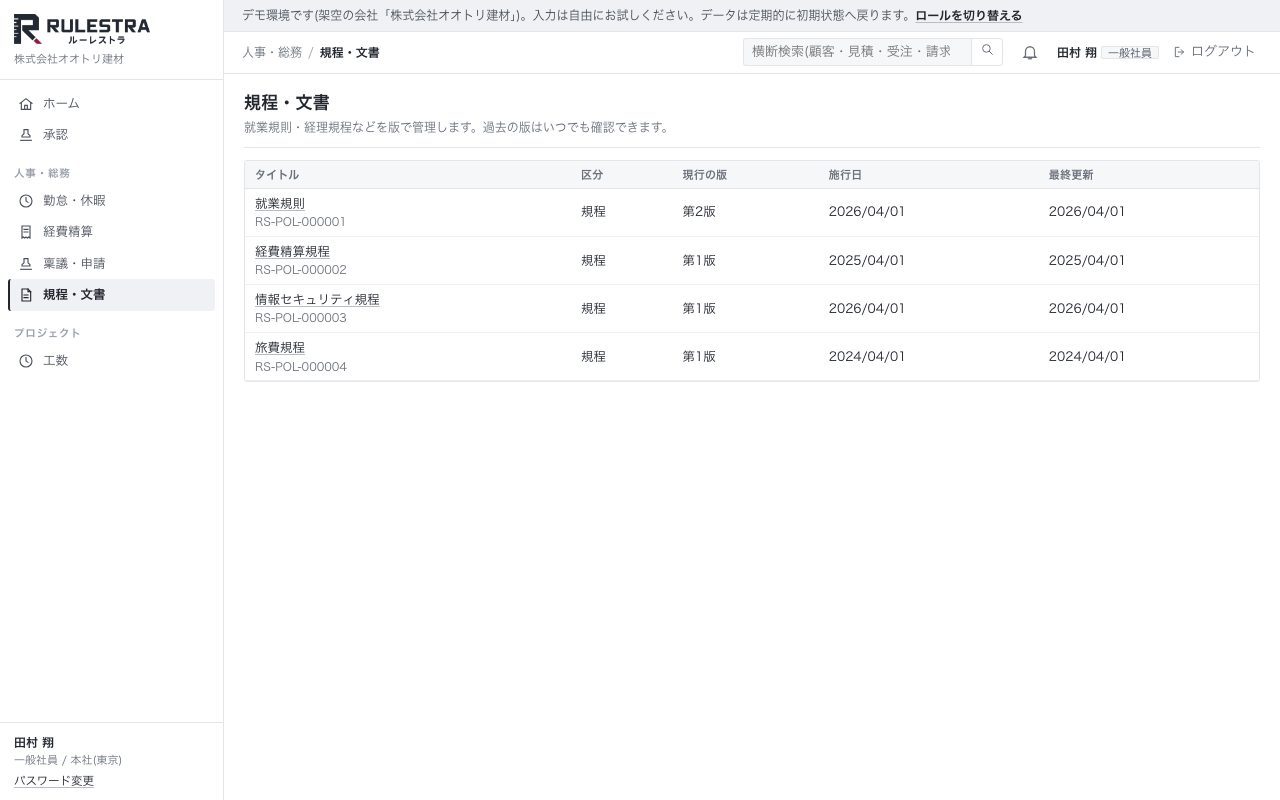This screenshot has height=800, width=1280.
Task: Click 株式会社オオトリ建材 under the logo
Action: pyautogui.click(x=69, y=60)
